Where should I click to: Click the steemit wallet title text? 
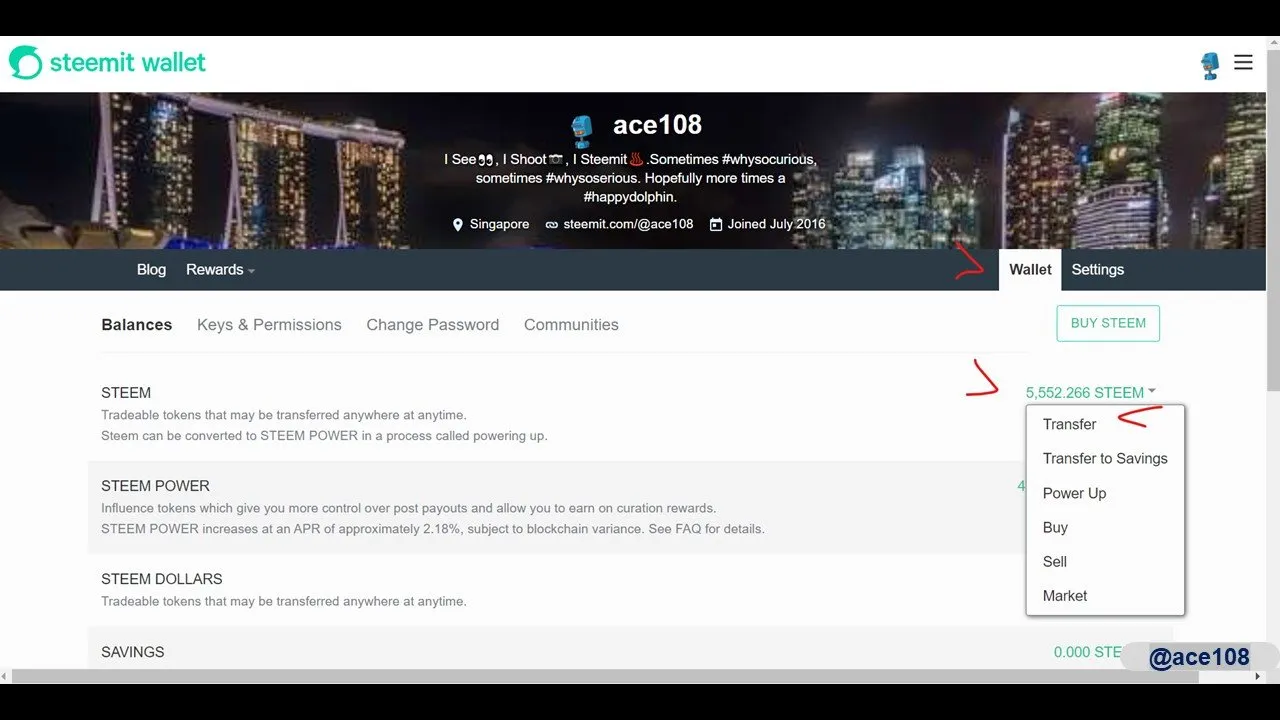coord(127,62)
